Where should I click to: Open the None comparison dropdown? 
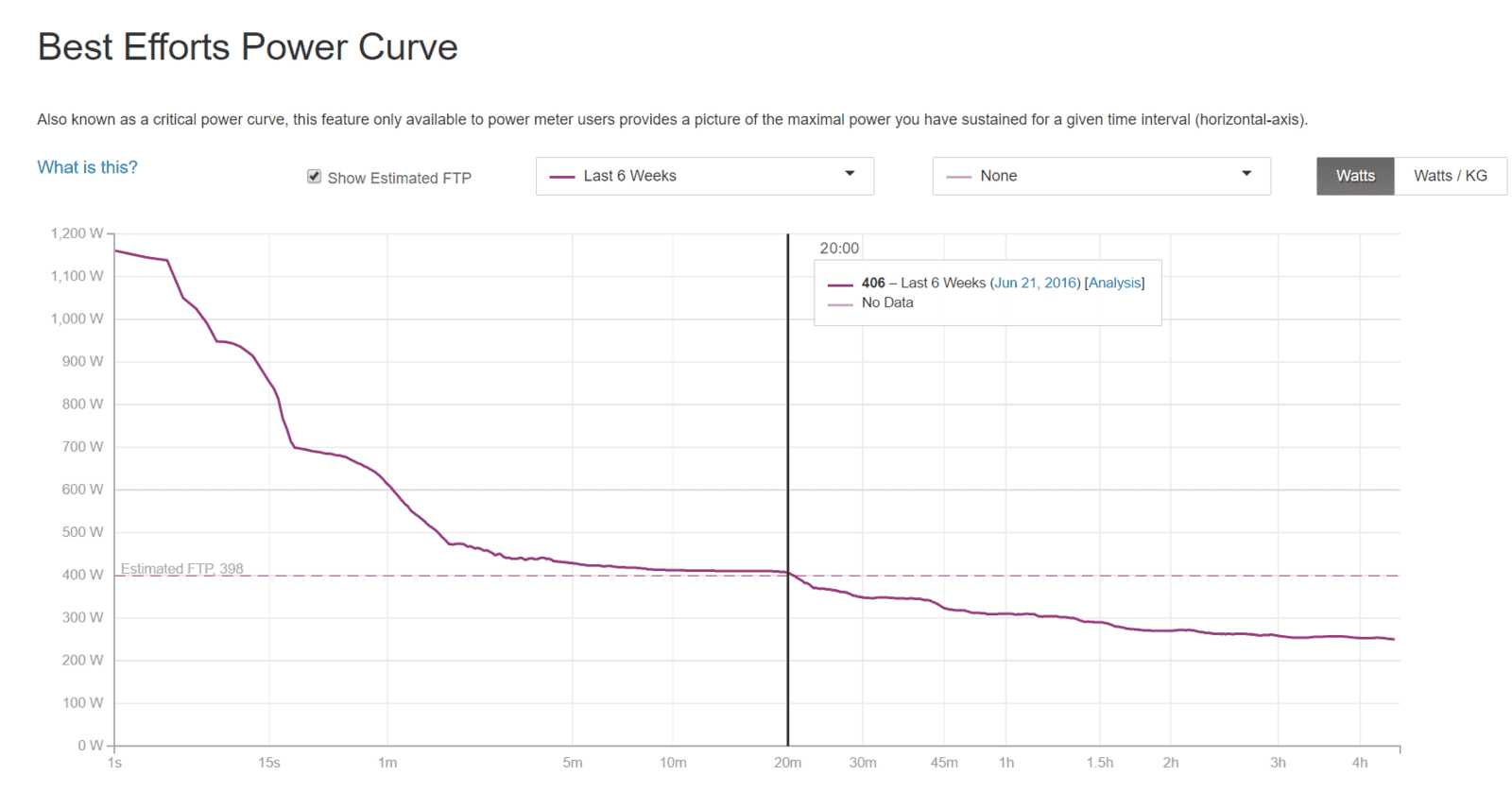point(1101,176)
